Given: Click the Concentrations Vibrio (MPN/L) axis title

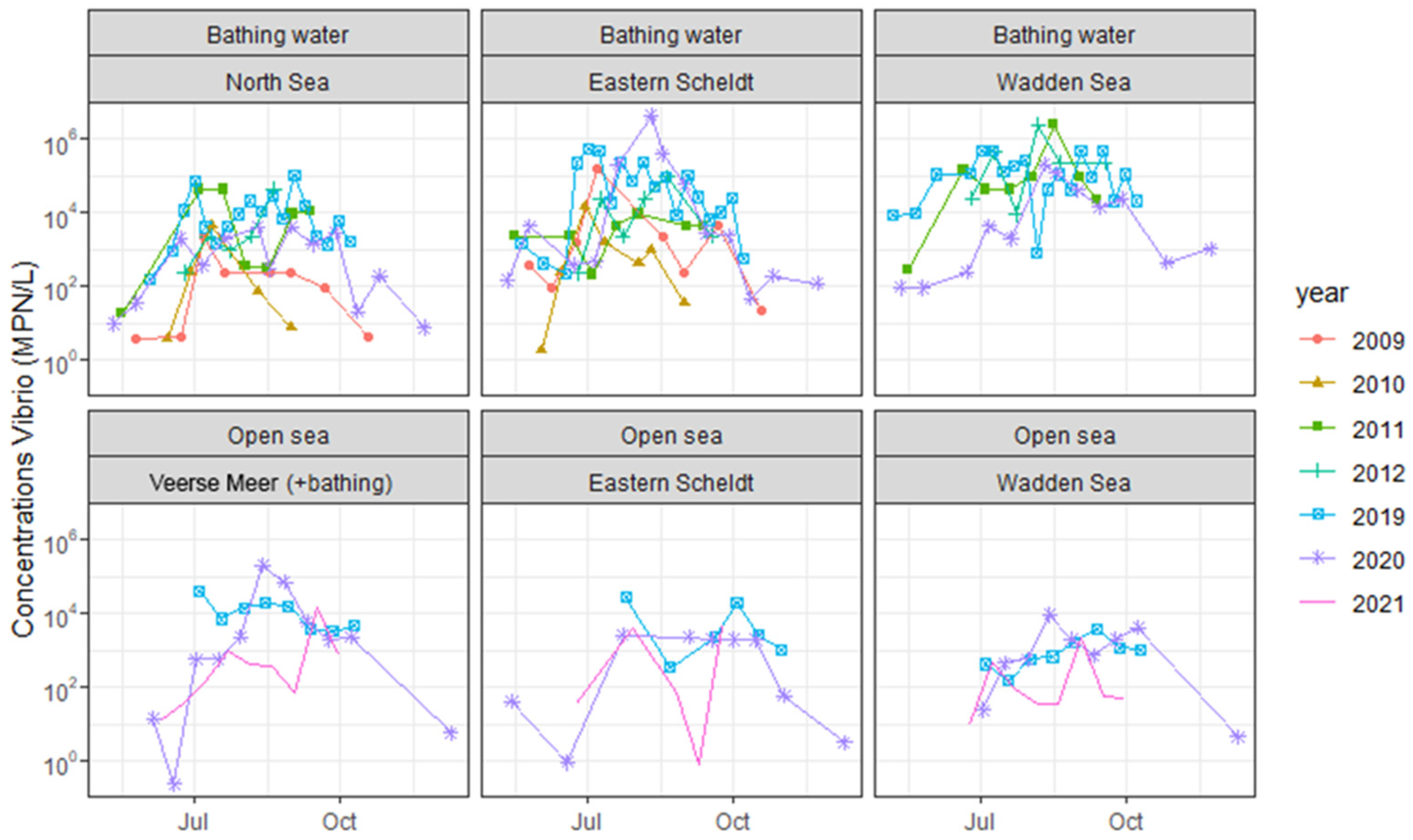Looking at the screenshot, I should tap(24, 450).
